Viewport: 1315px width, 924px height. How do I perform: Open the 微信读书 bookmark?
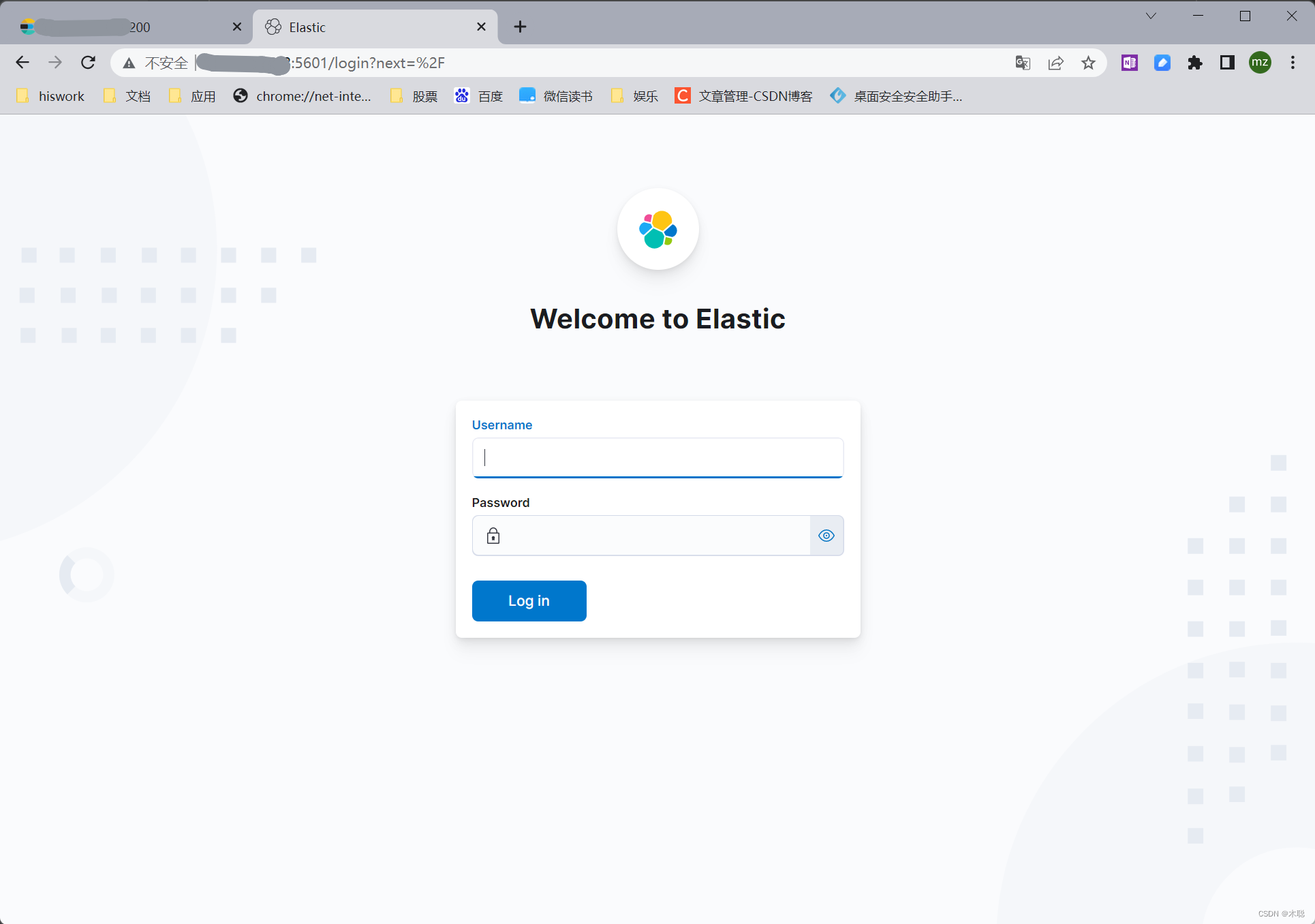point(556,96)
